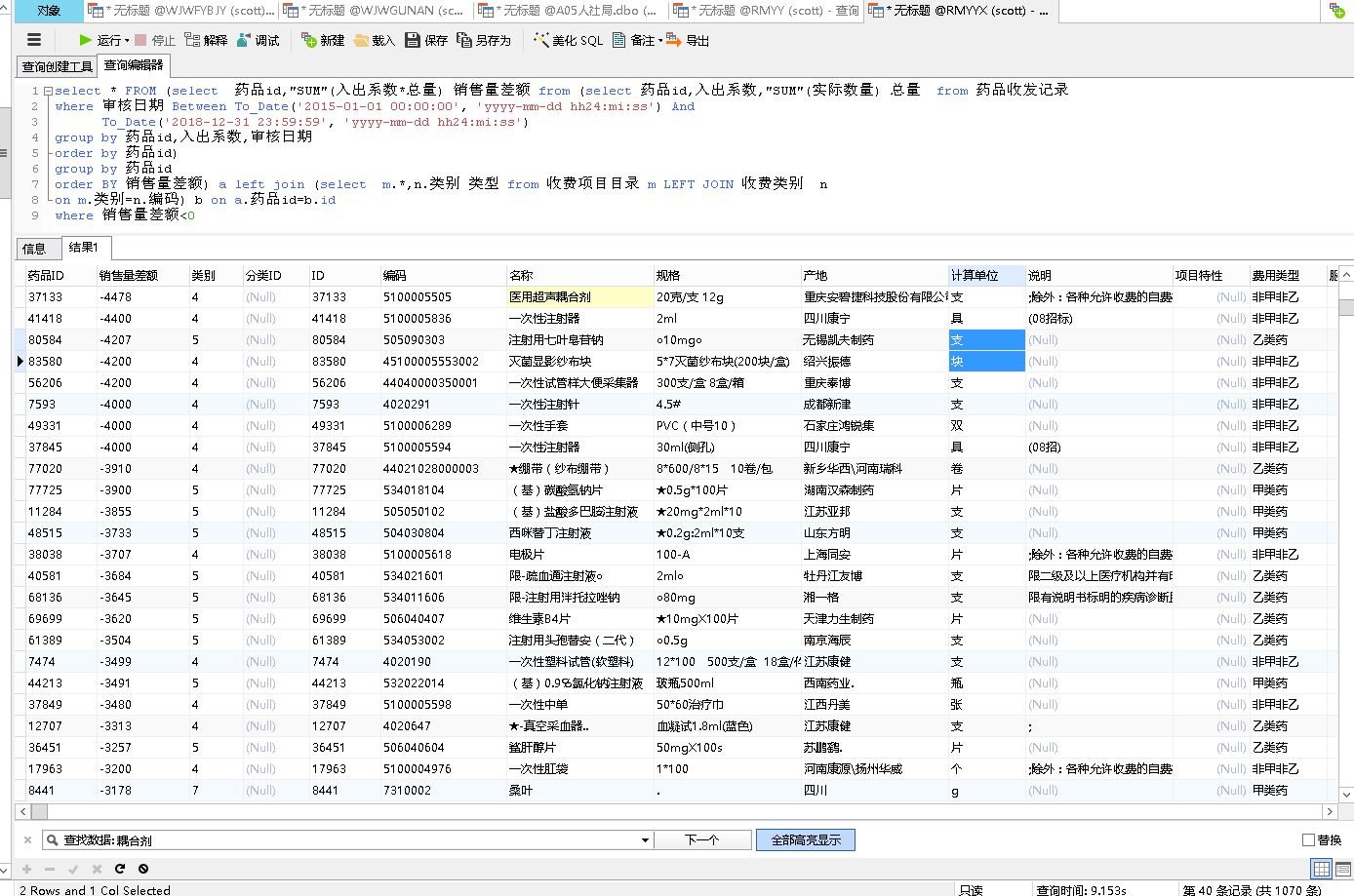Image resolution: width=1354 pixels, height=896 pixels.
Task: Click the vertical scrollbar thumb of results
Action: click(1346, 307)
